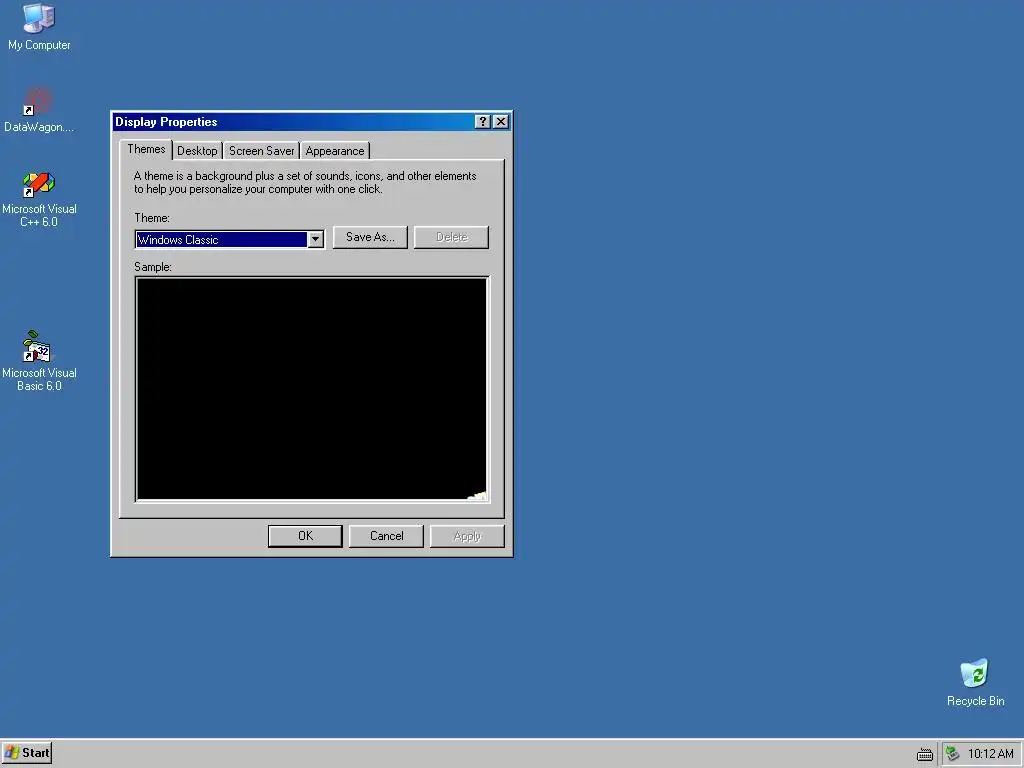
Task: Click the disabled Apply button
Action: 467,536
